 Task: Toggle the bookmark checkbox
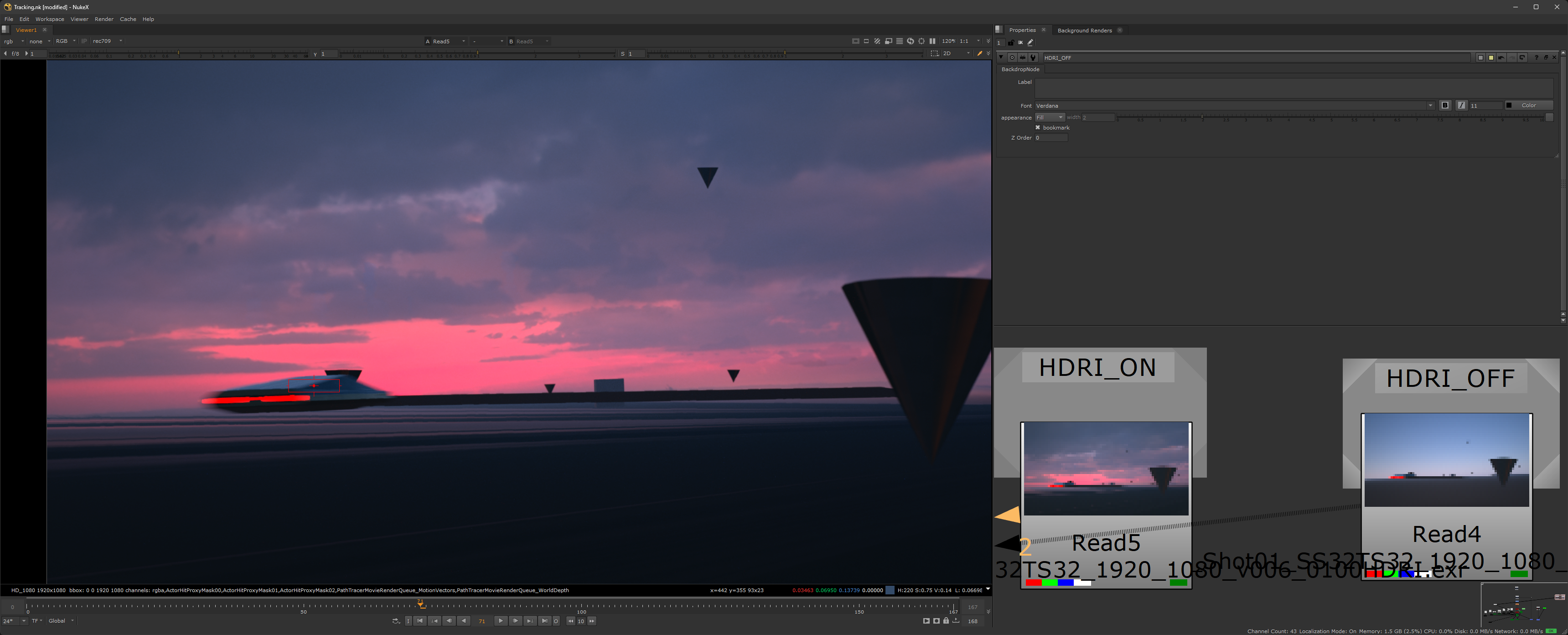pyautogui.click(x=1038, y=127)
